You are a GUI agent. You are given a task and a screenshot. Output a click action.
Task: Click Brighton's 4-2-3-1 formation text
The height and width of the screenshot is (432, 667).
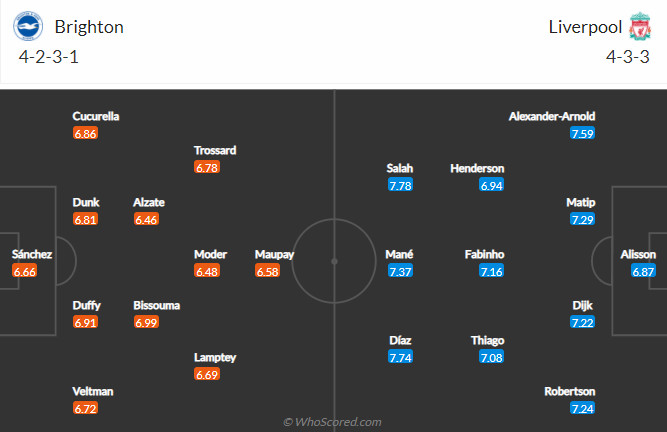pyautogui.click(x=48, y=57)
